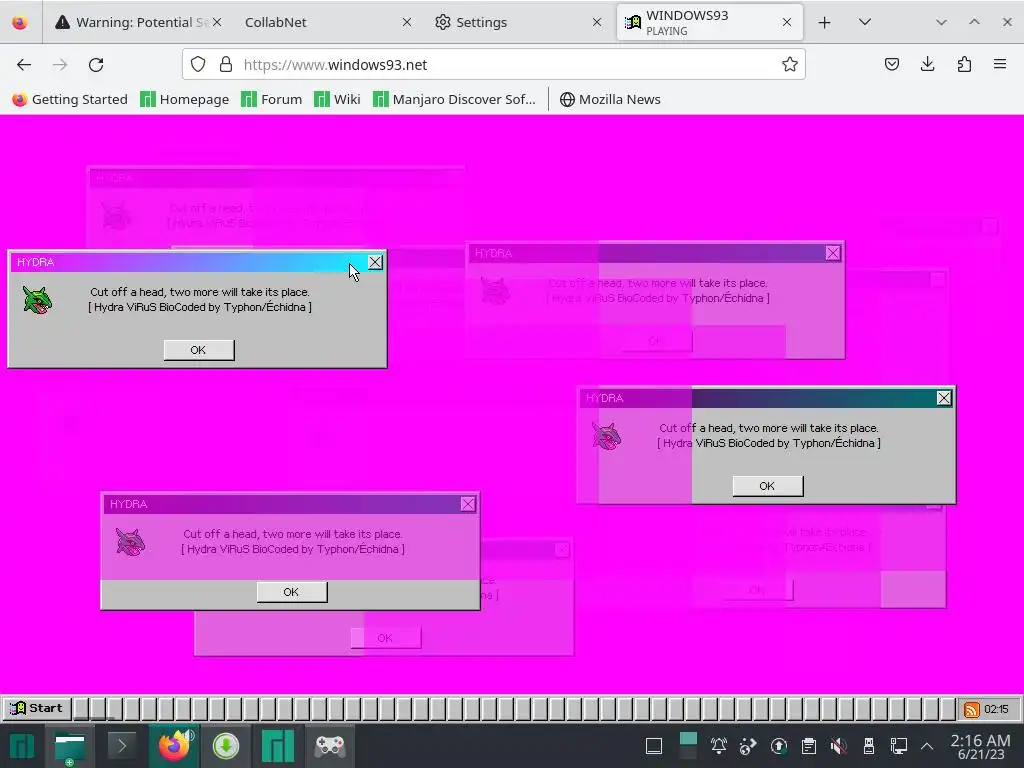Select the WINDOWS93 playing tab
The image size is (1024, 768).
pyautogui.click(x=709, y=22)
